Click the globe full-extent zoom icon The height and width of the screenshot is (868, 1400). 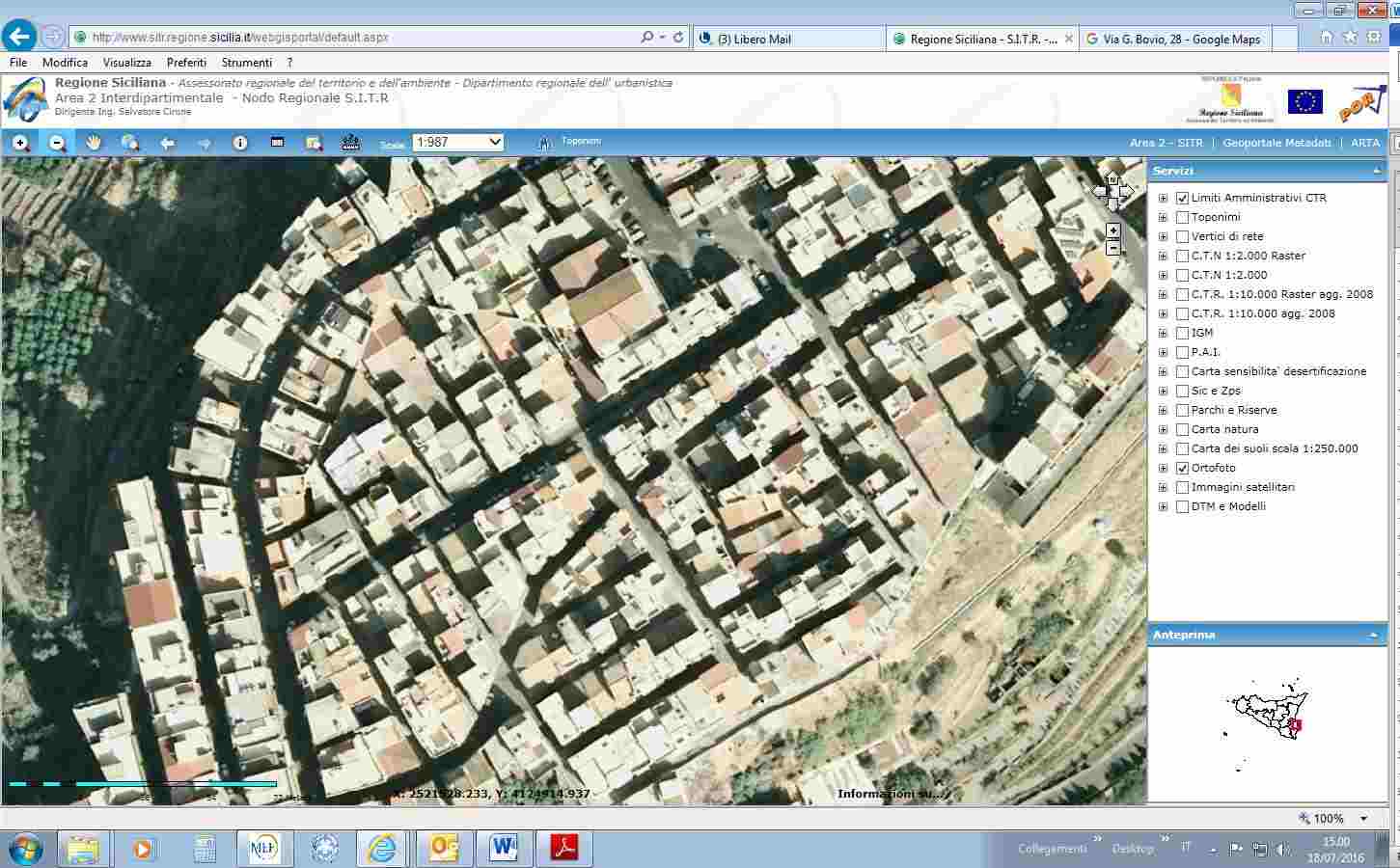[x=130, y=143]
